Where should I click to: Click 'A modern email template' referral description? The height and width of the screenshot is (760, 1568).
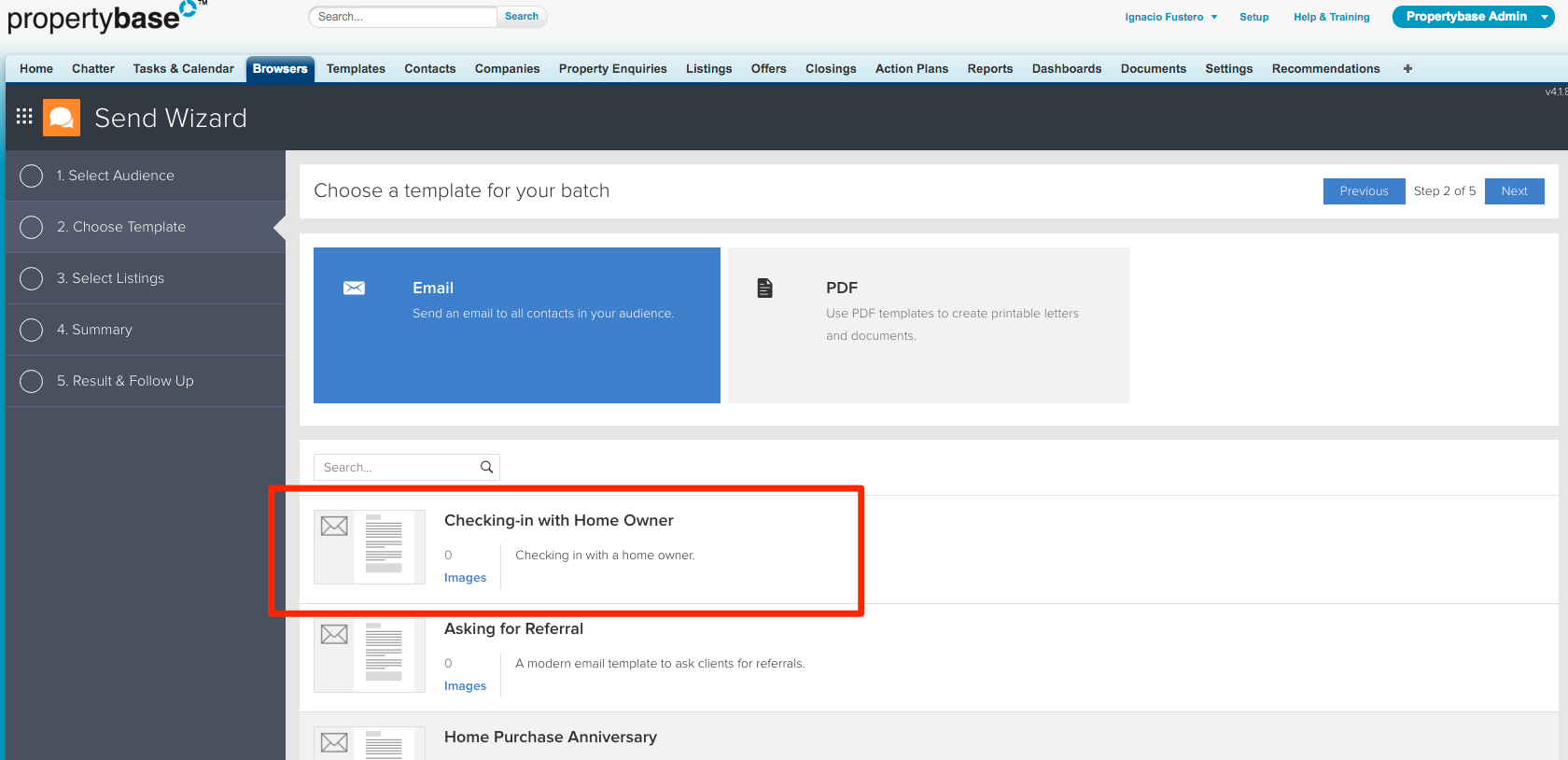[x=660, y=663]
